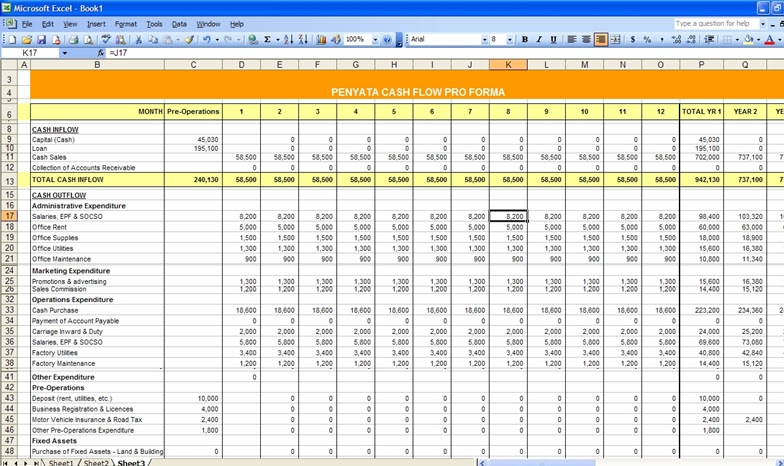Screen dimensions: 784x466
Task: Open the Name Box dropdown
Action: (x=64, y=52)
